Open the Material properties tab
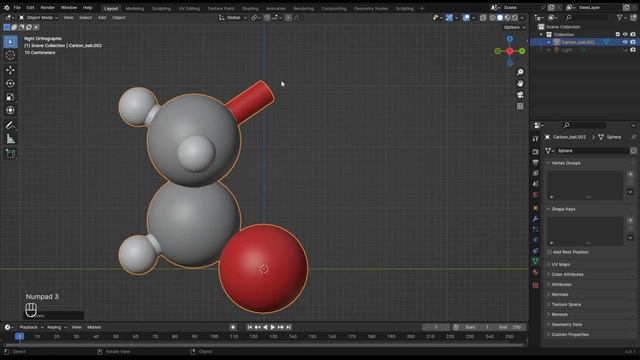The width and height of the screenshot is (640, 360). [536, 272]
